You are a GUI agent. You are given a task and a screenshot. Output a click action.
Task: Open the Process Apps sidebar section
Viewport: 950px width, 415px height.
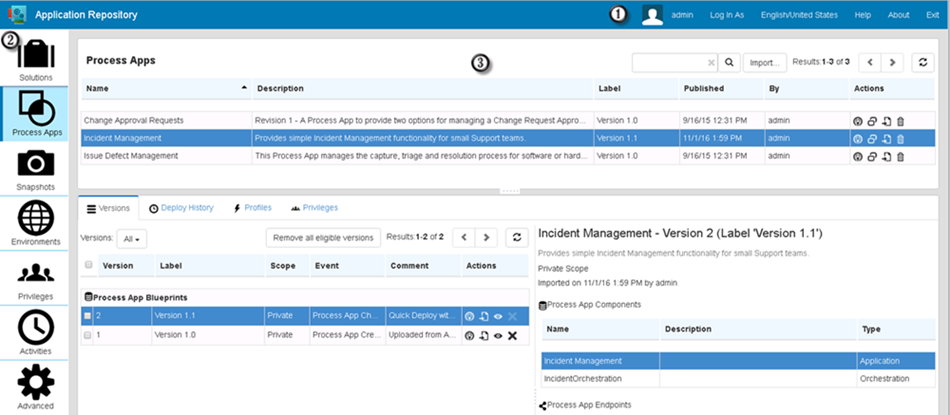click(x=36, y=113)
